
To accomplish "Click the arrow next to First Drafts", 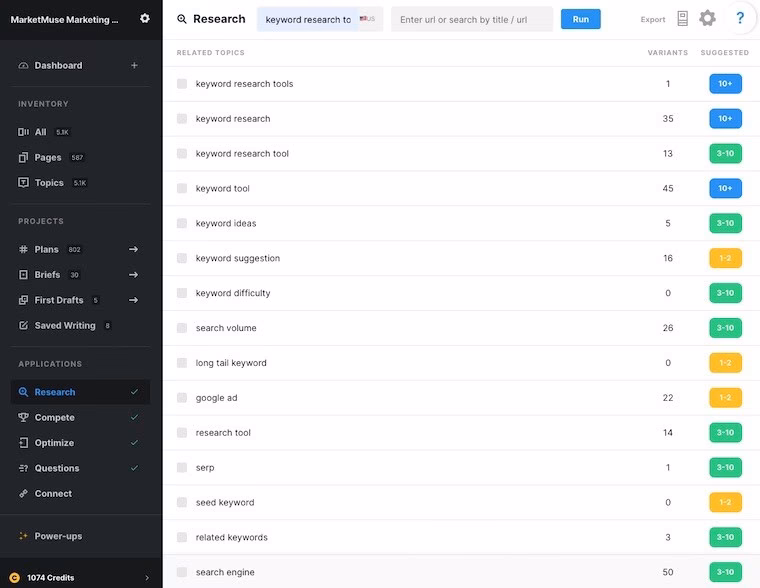I will [134, 300].
